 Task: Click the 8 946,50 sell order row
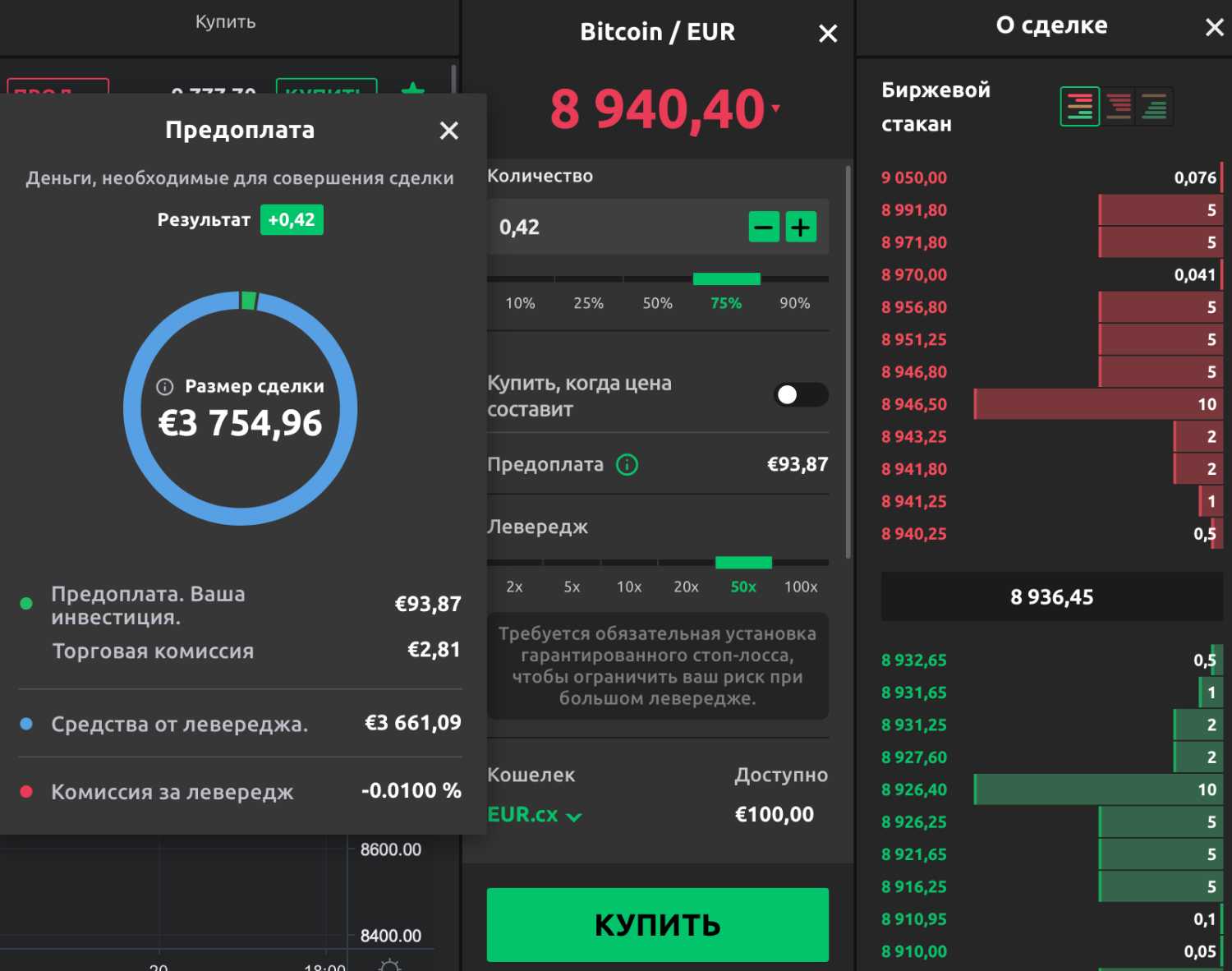click(1051, 404)
